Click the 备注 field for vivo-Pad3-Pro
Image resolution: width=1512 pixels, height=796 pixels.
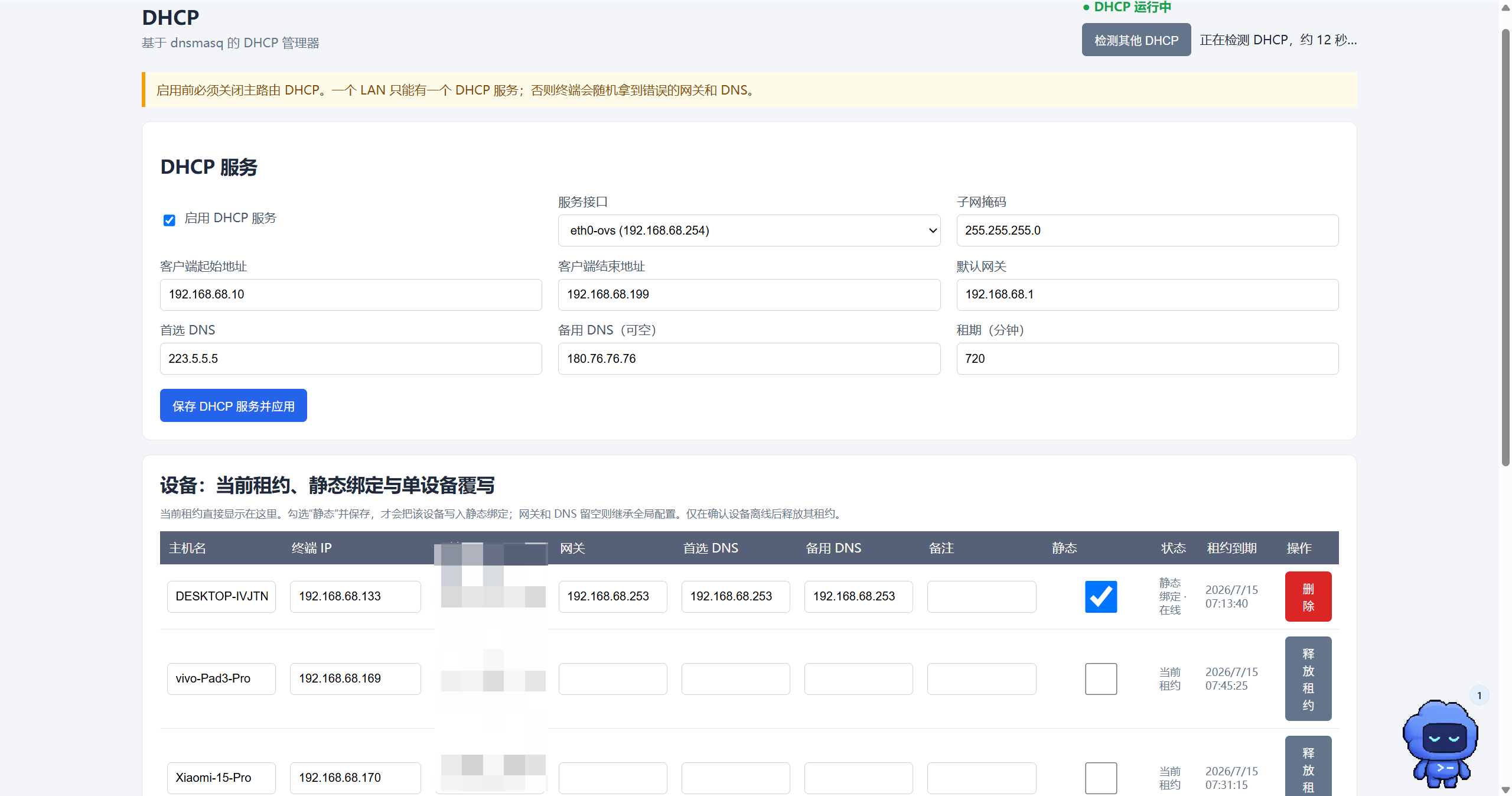982,678
